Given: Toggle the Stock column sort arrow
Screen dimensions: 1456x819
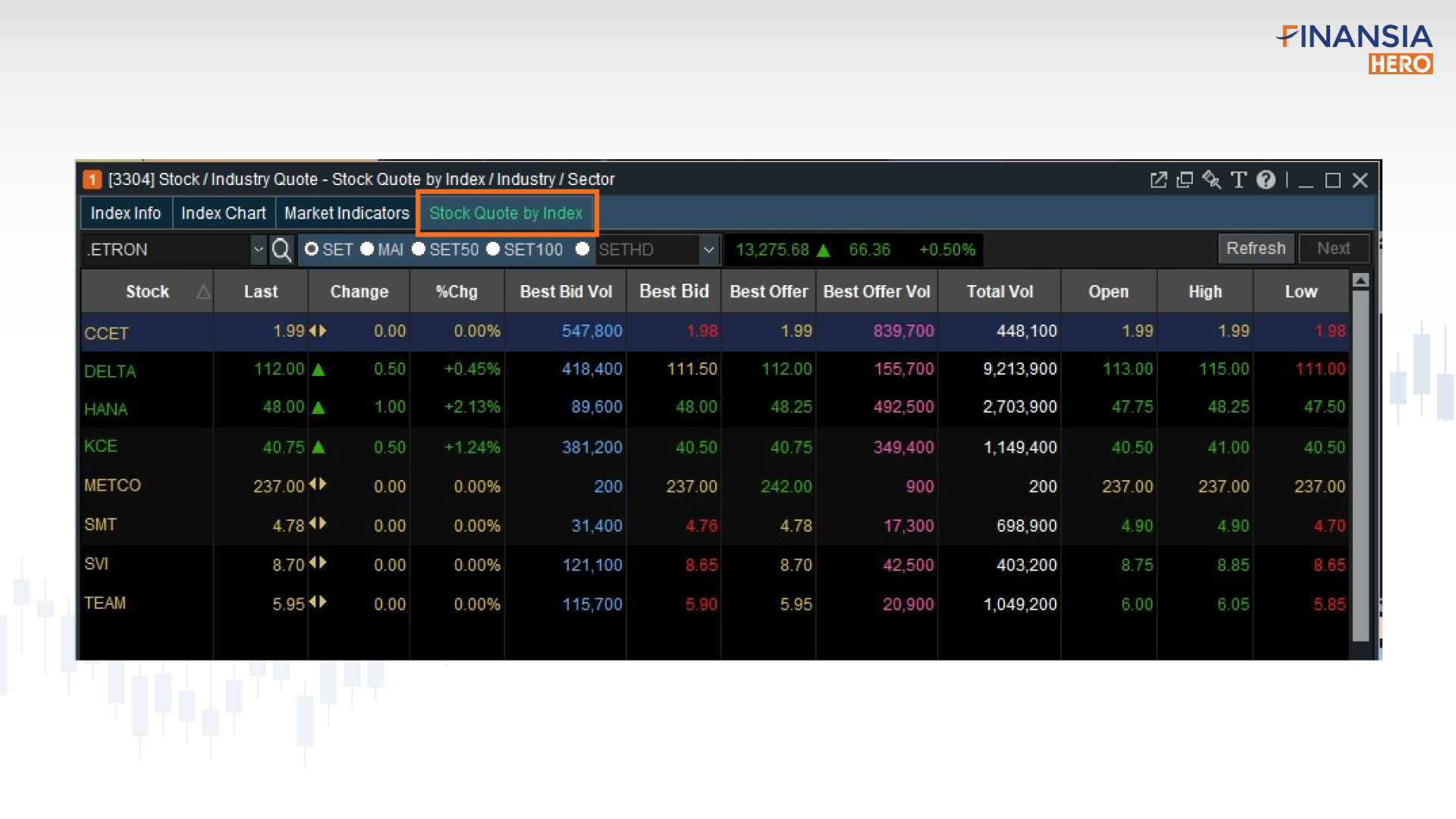Looking at the screenshot, I should pyautogui.click(x=203, y=291).
